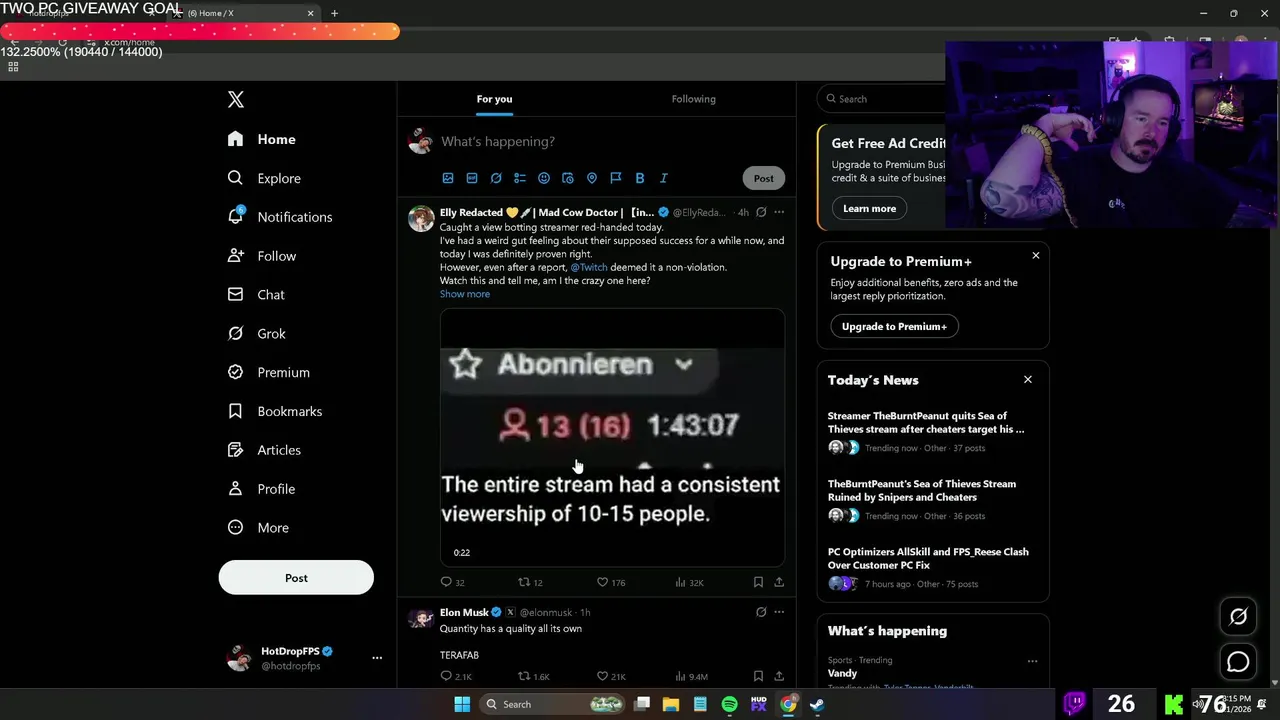Go to the Chat page
1280x720 pixels.
256,295
